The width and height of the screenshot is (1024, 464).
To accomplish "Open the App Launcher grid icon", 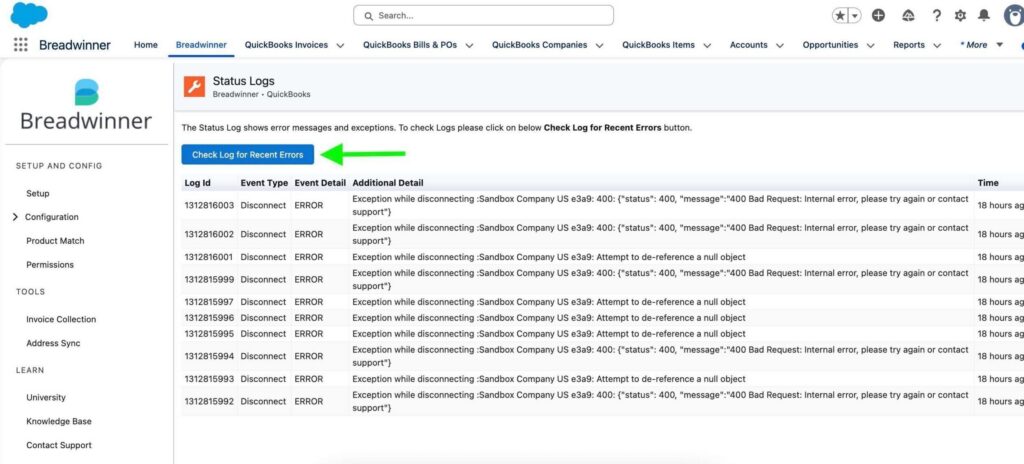I will pyautogui.click(x=21, y=44).
